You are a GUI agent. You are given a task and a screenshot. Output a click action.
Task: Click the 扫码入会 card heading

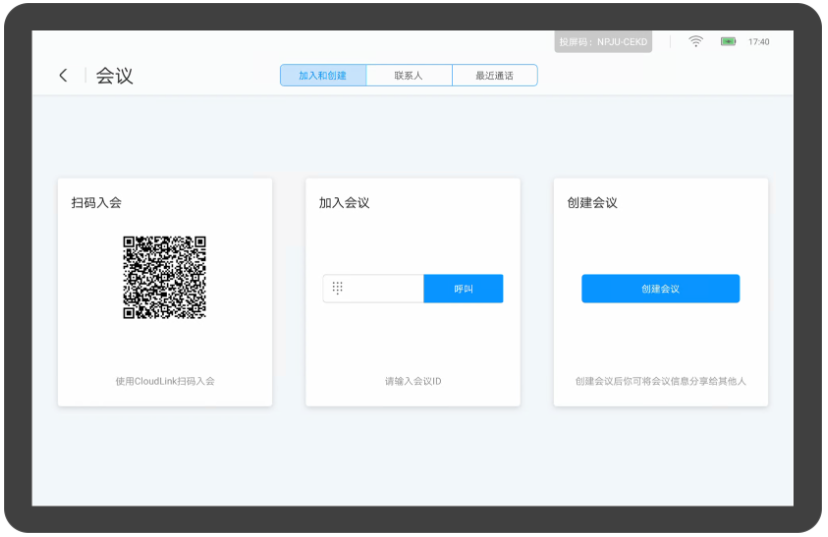coord(97,203)
